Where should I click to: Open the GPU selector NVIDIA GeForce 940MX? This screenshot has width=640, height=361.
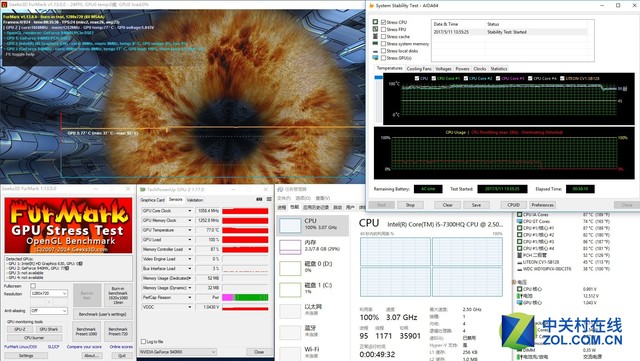point(178,352)
